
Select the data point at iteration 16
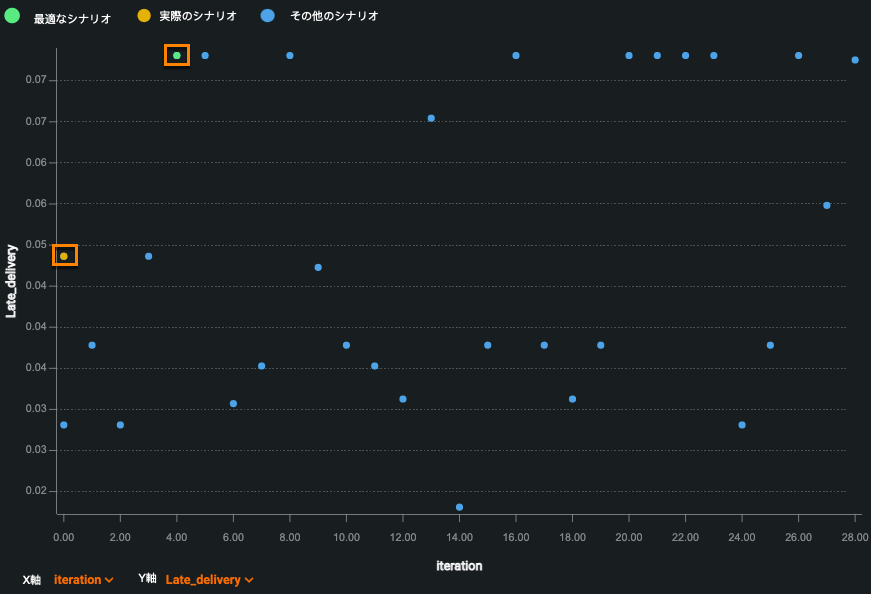click(516, 55)
